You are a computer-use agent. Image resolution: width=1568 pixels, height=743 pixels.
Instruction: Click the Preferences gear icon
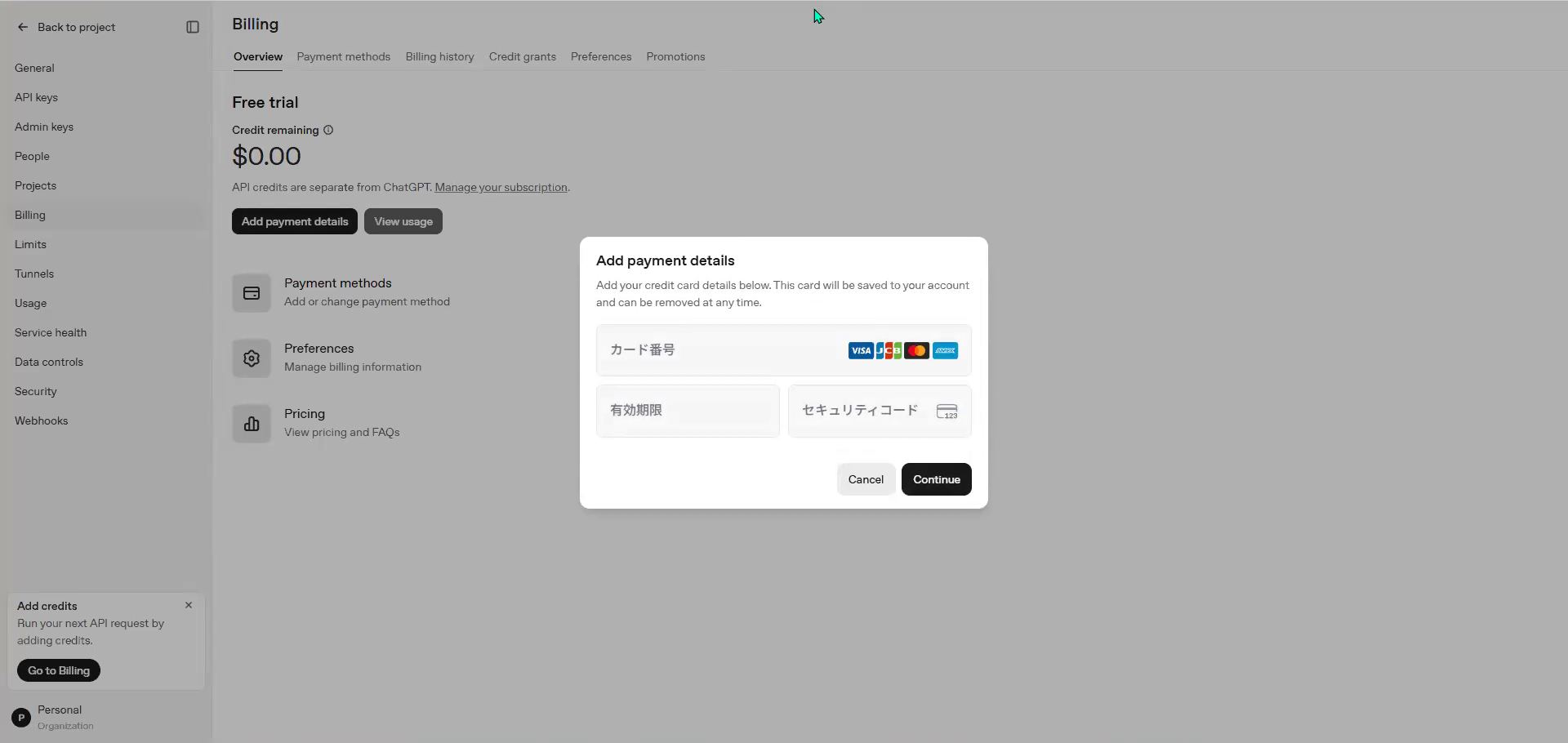tap(252, 358)
